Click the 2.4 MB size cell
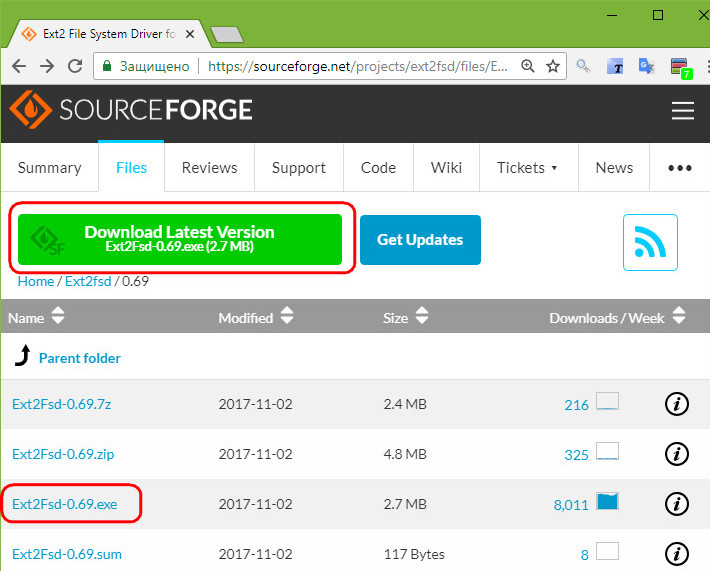 (405, 404)
